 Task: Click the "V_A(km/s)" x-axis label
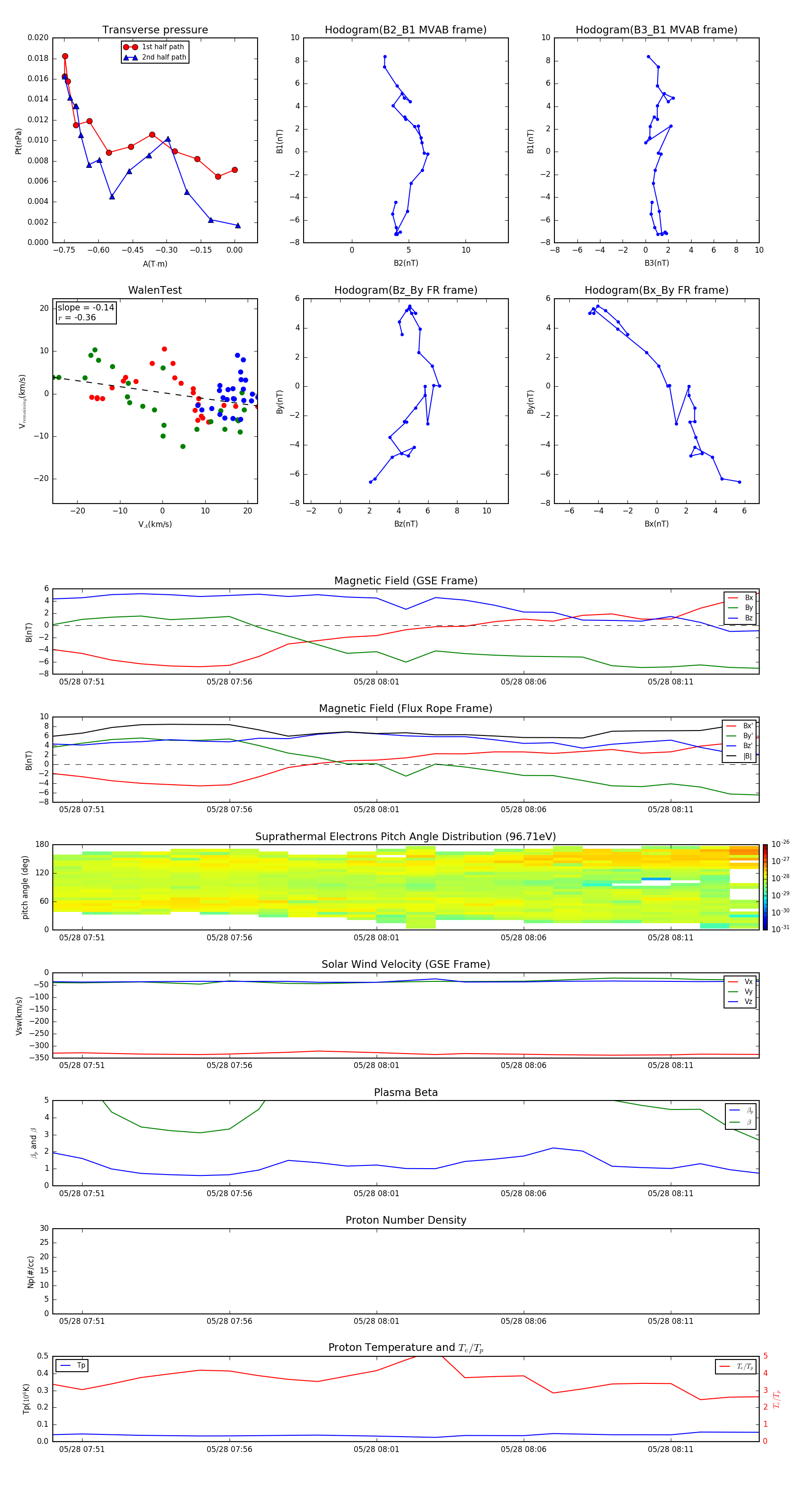pos(155,524)
